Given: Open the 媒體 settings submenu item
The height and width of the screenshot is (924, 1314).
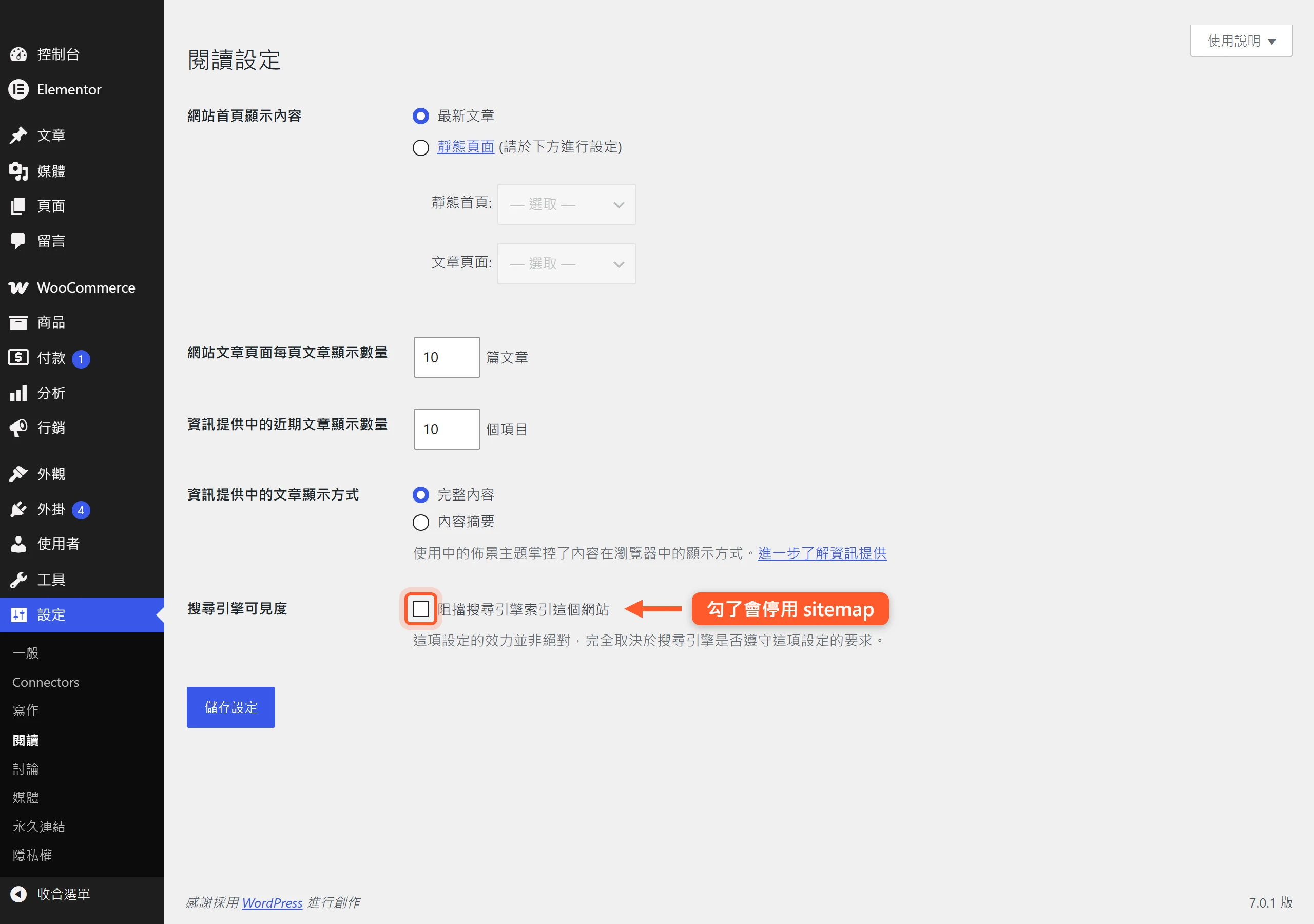Looking at the screenshot, I should coord(26,798).
